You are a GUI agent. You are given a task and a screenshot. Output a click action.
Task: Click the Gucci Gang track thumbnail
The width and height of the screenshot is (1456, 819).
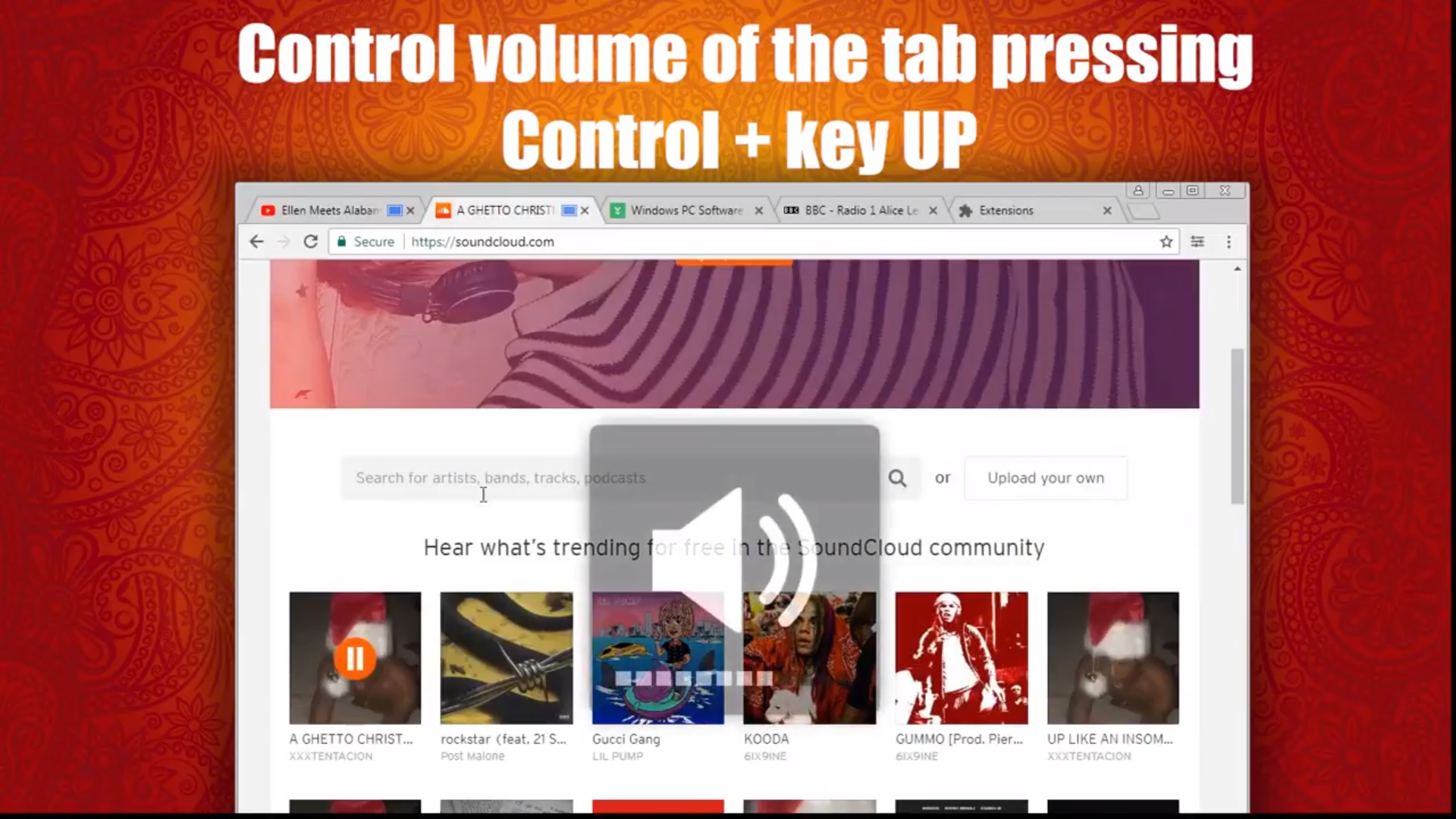[x=657, y=658]
